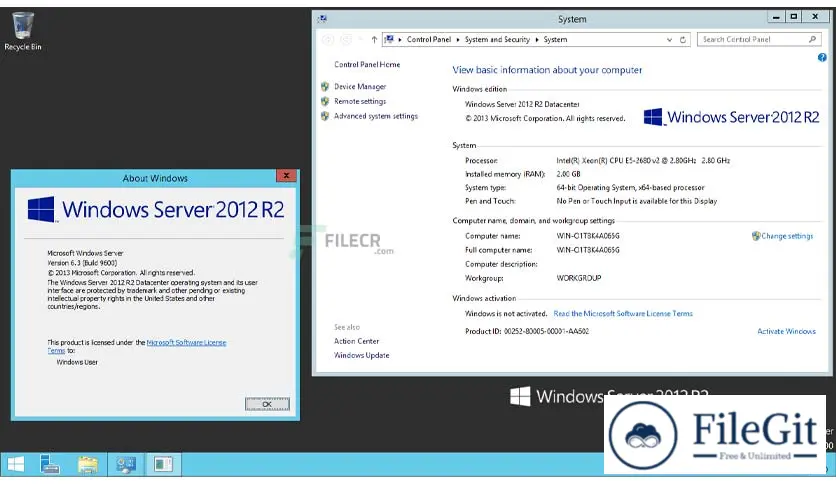Open Windows Update link
This screenshot has width=836, height=484.
point(361,355)
